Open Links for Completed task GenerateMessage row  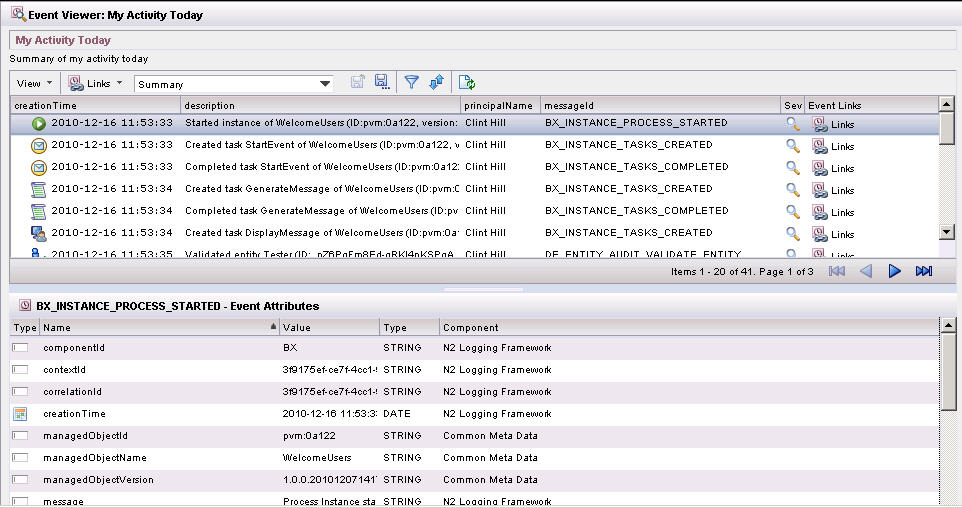tap(833, 213)
